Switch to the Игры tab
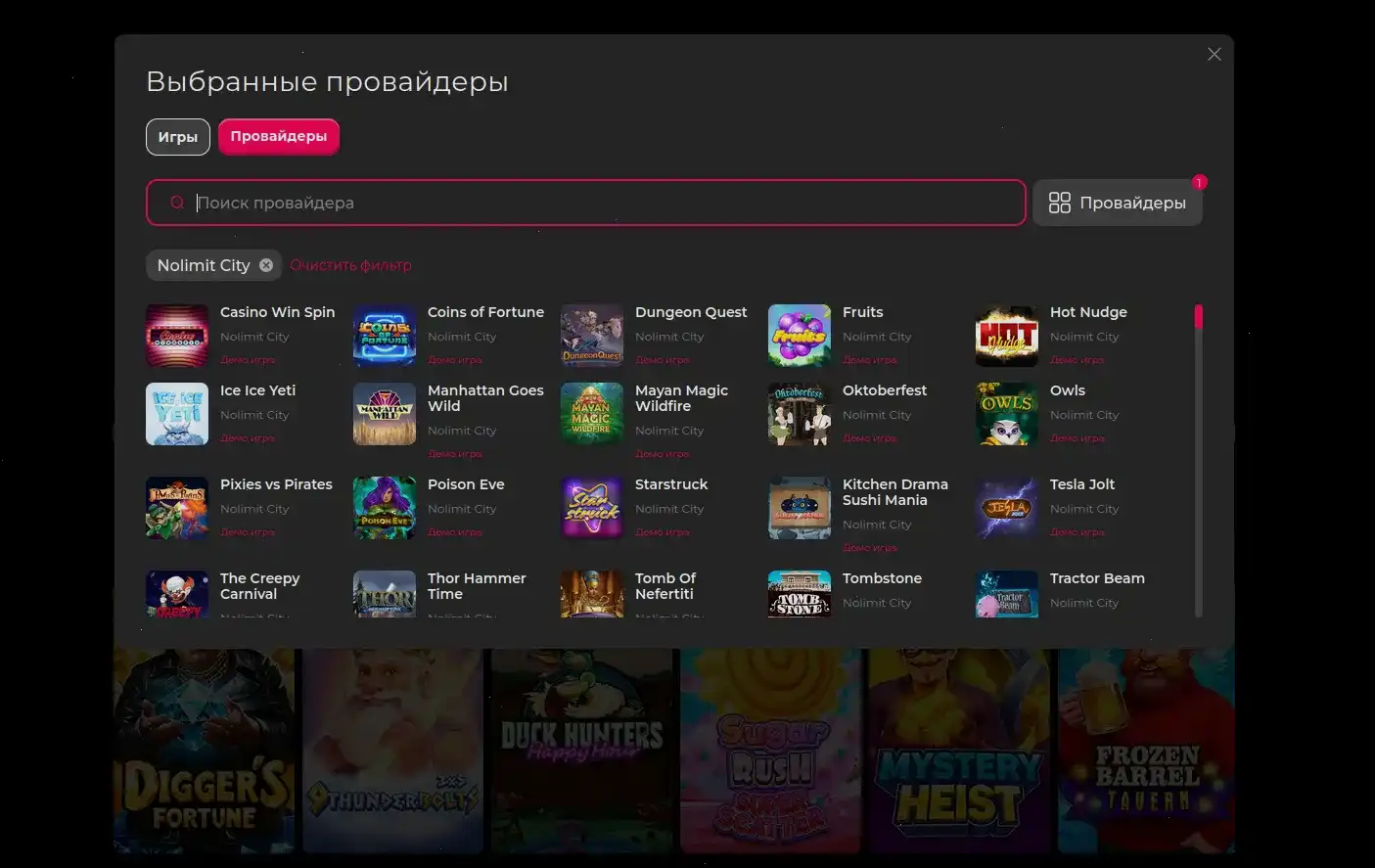Viewport: 1375px width, 868px height. point(177,136)
